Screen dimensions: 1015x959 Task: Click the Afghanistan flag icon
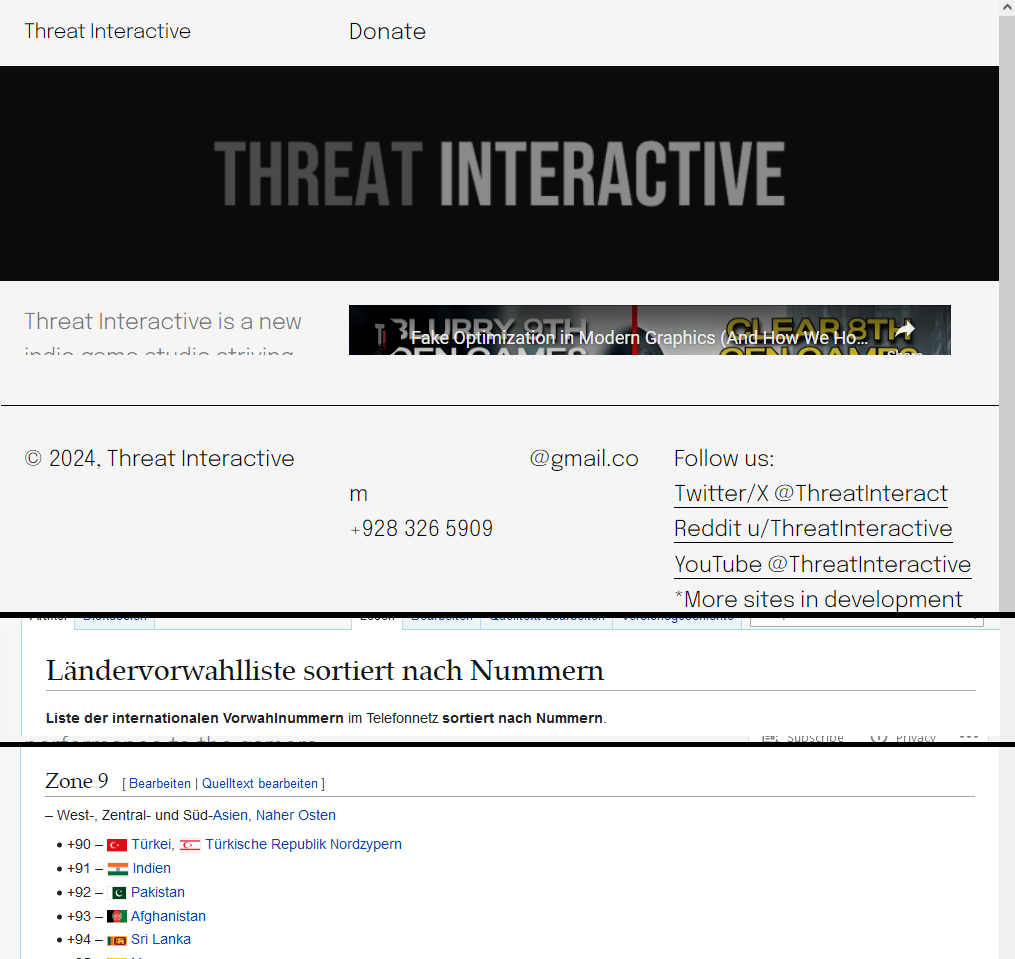tap(117, 916)
